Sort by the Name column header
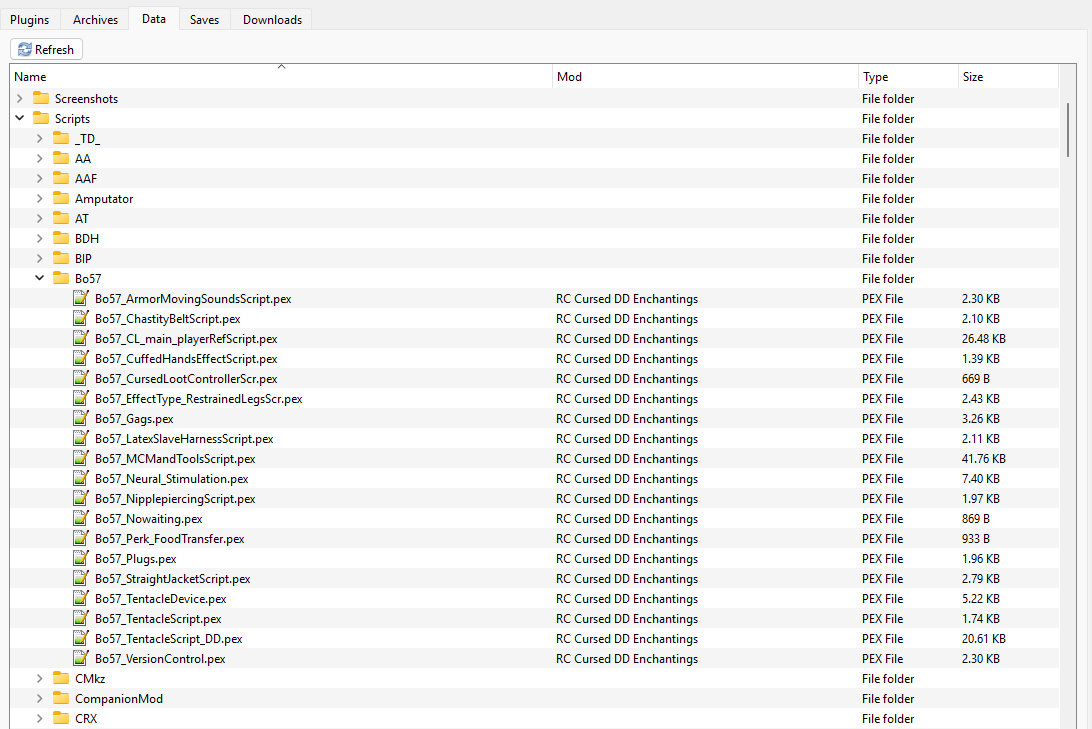 (281, 77)
